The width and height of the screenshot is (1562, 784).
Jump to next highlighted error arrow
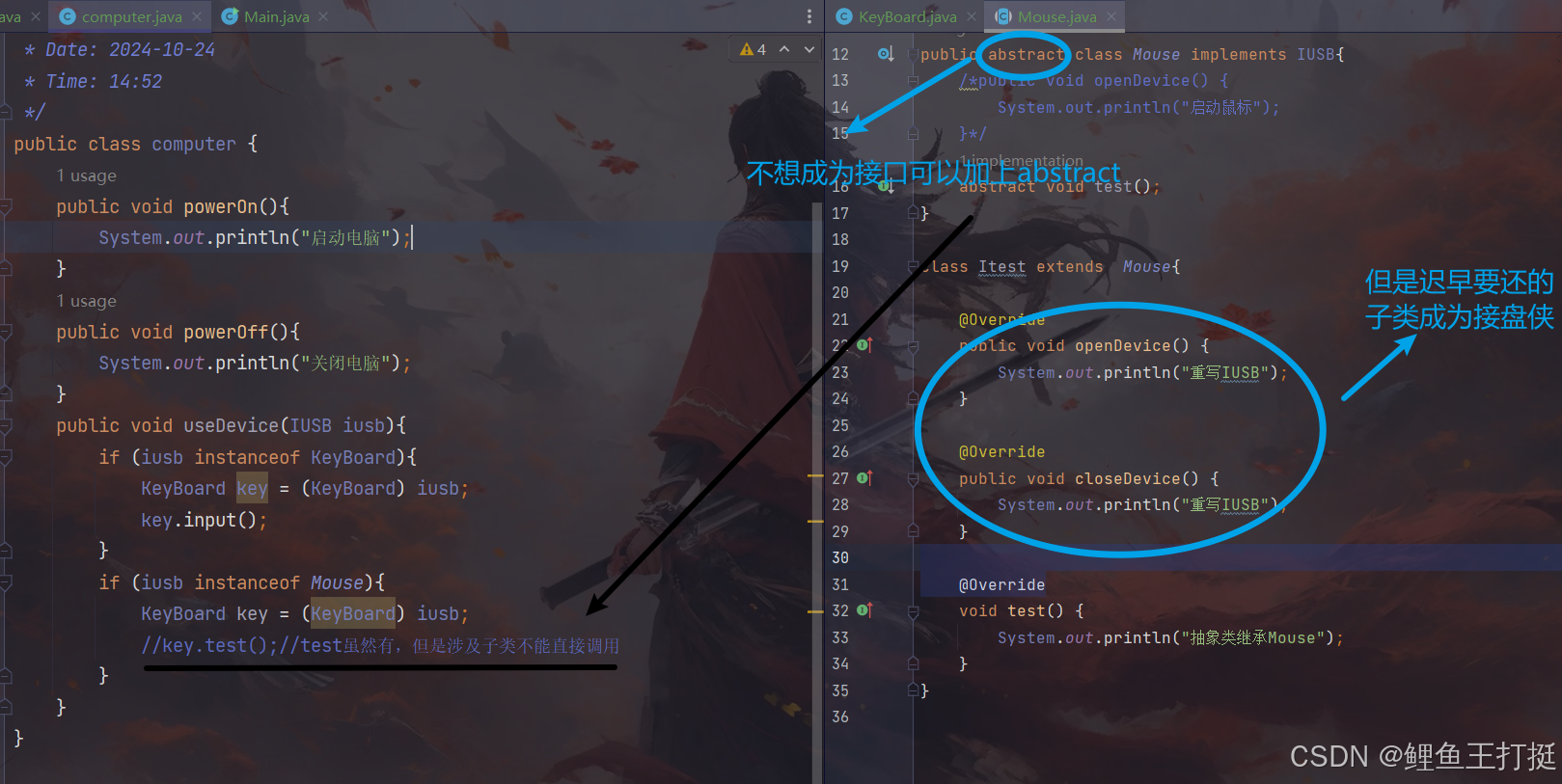point(808,49)
